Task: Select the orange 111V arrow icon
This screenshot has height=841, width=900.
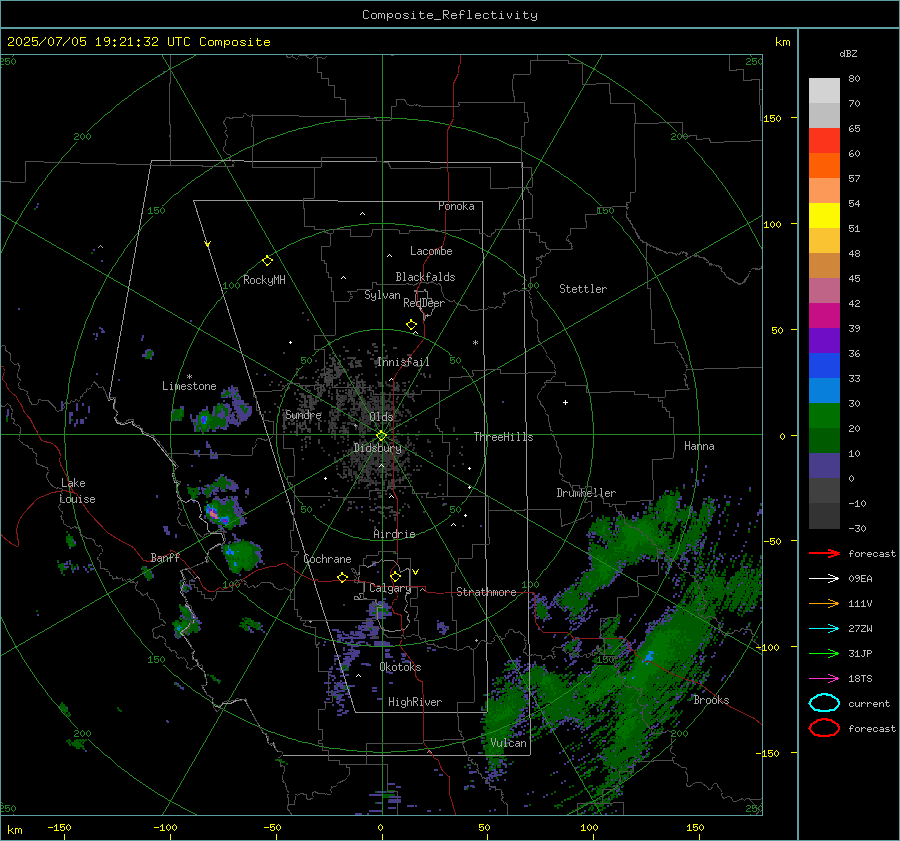Action: point(824,603)
